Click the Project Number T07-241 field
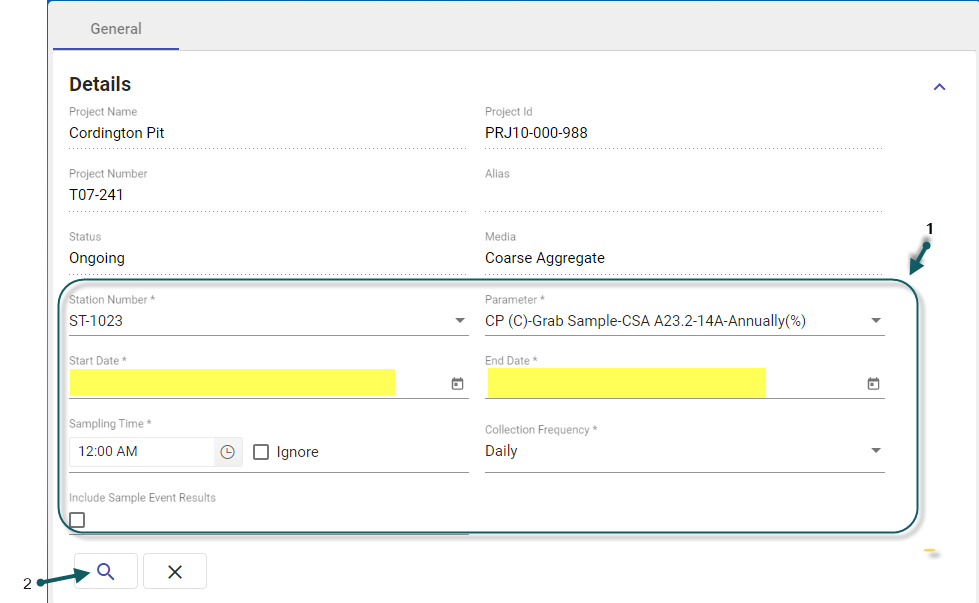The height and width of the screenshot is (603, 979). [x=96, y=195]
